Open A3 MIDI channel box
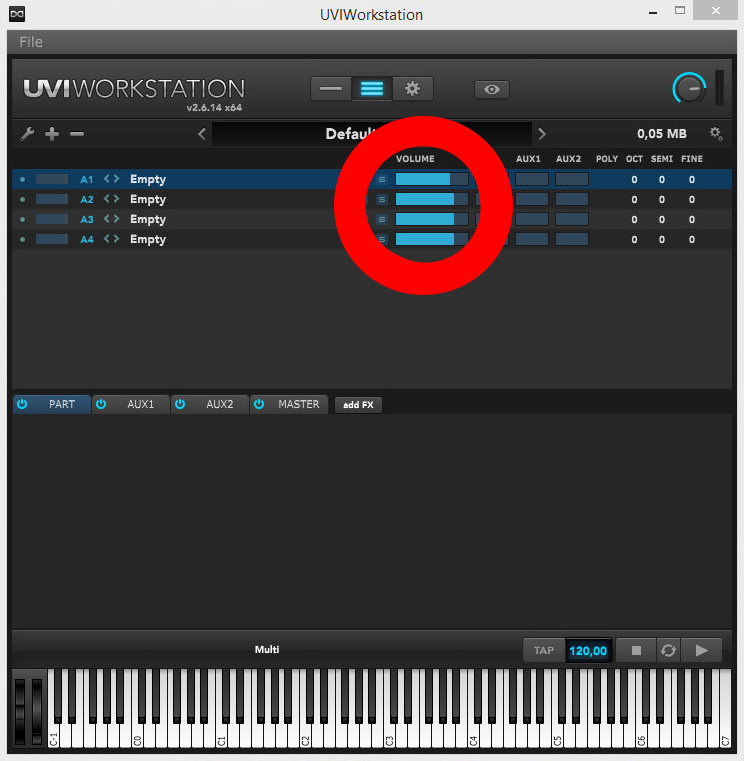 52,219
